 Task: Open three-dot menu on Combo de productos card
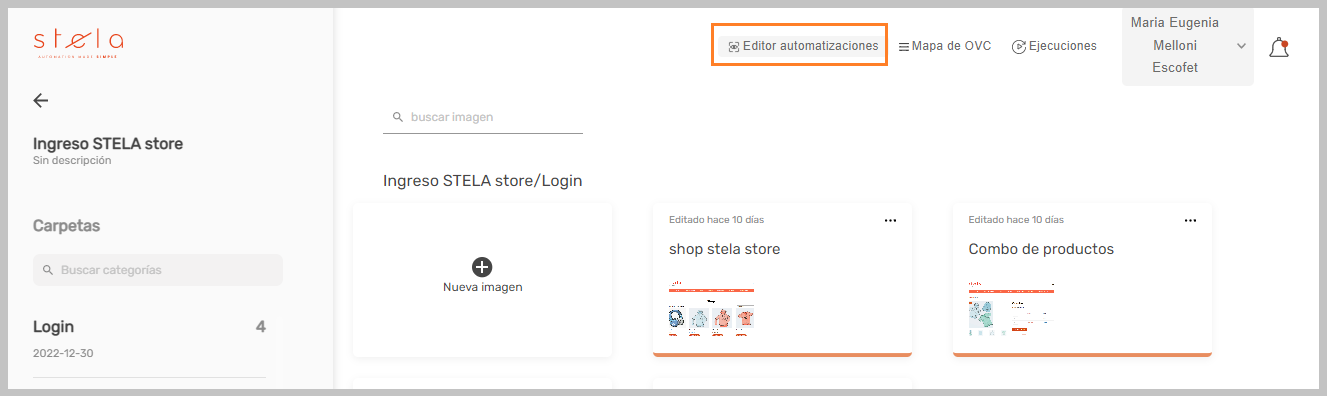[x=1190, y=220]
